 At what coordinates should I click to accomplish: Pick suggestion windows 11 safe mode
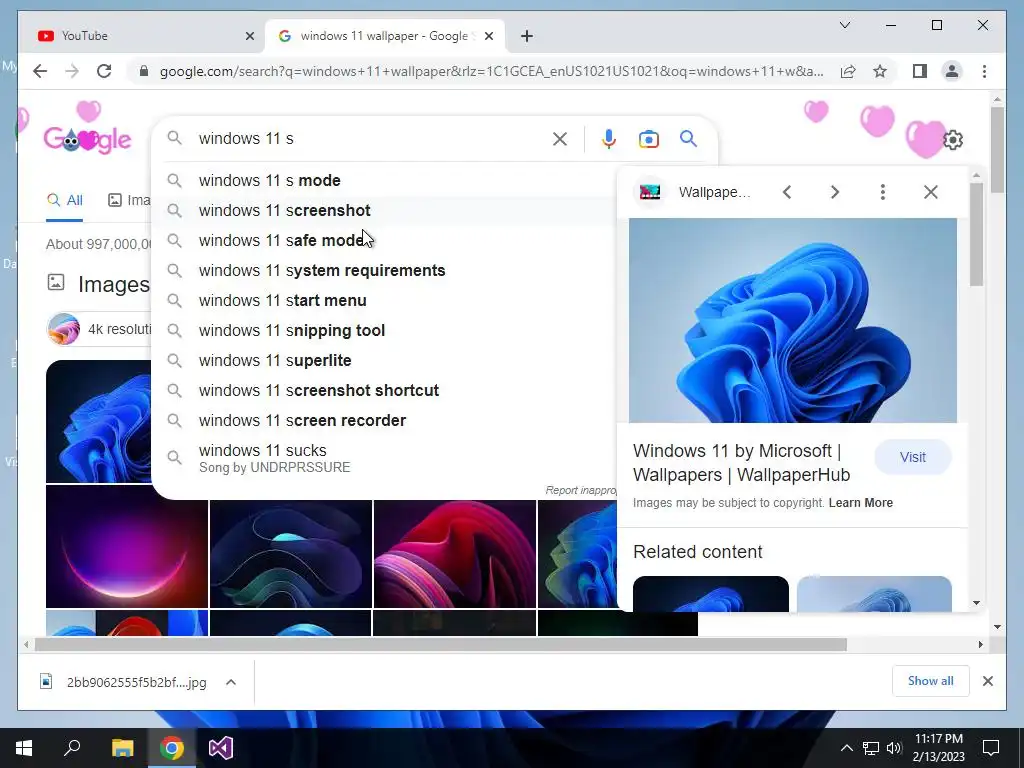384,240
